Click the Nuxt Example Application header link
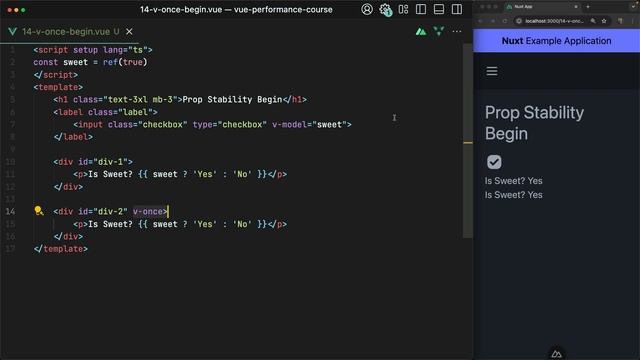This screenshot has height=360, width=640. coord(556,41)
